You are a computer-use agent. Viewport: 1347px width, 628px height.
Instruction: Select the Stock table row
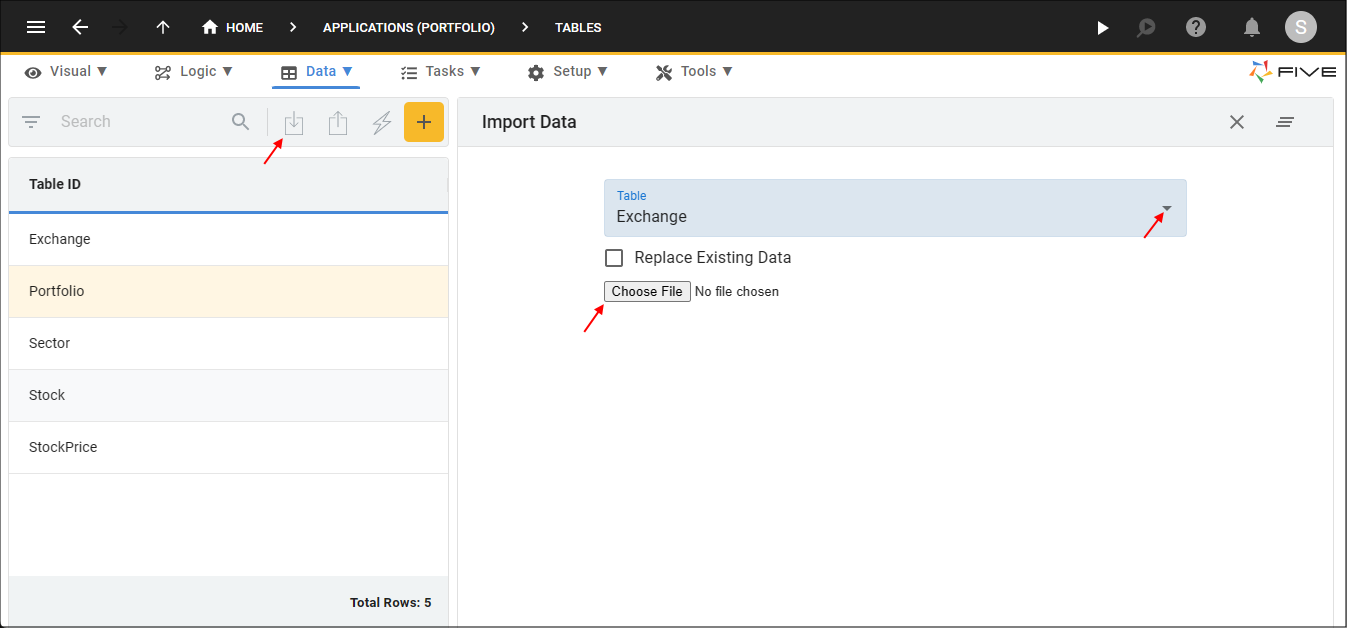[x=228, y=395]
